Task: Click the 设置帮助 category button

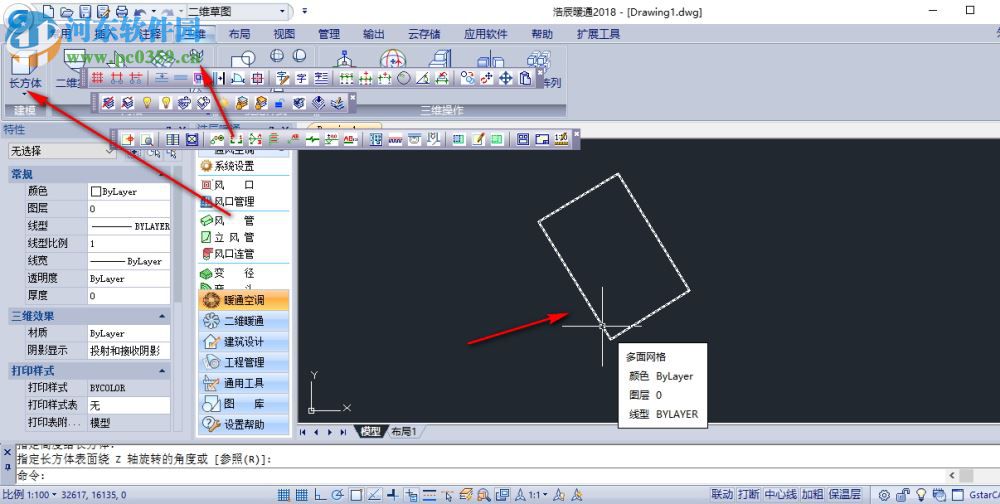Action: tap(244, 424)
